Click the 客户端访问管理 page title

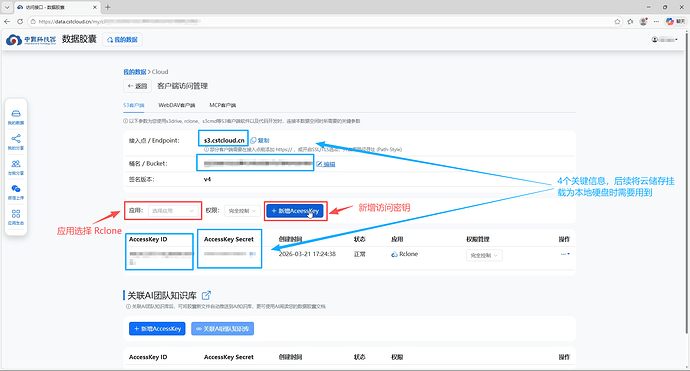click(182, 86)
